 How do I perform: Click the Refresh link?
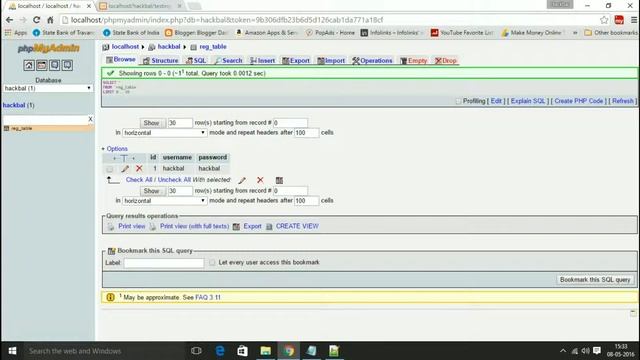[x=623, y=101]
